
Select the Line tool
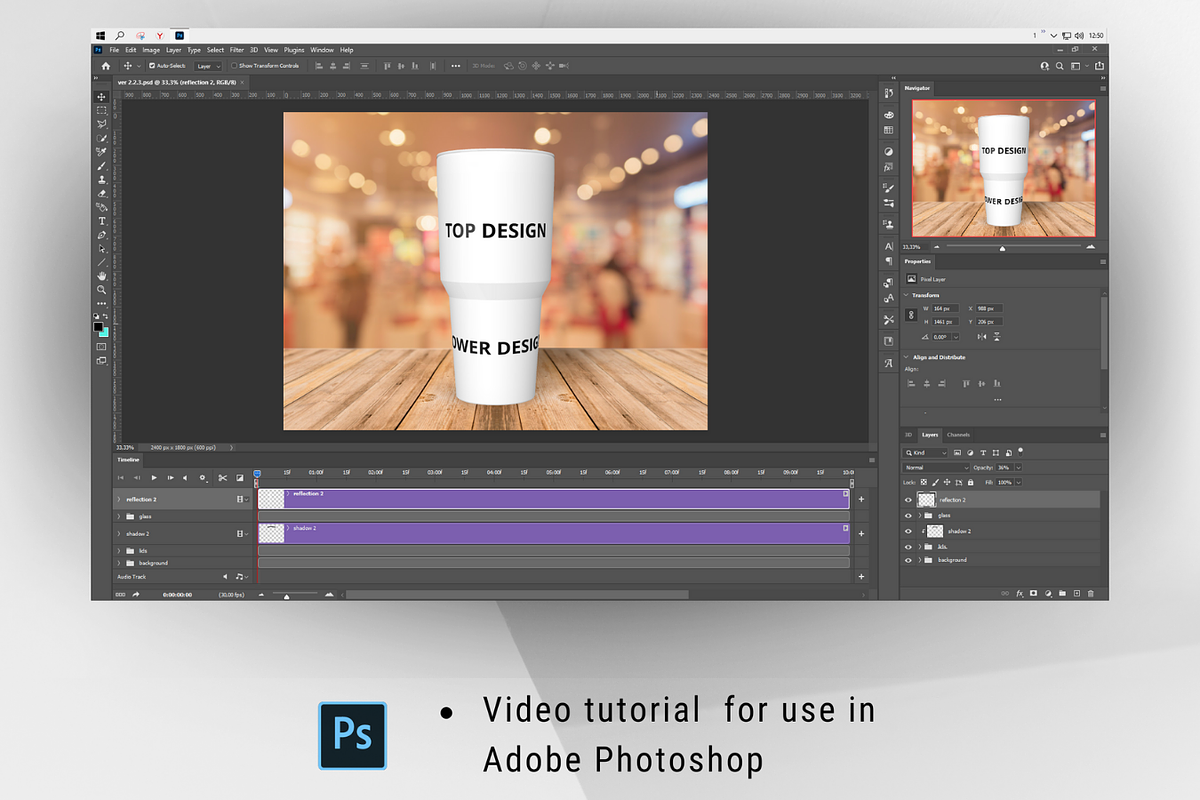pos(102,262)
